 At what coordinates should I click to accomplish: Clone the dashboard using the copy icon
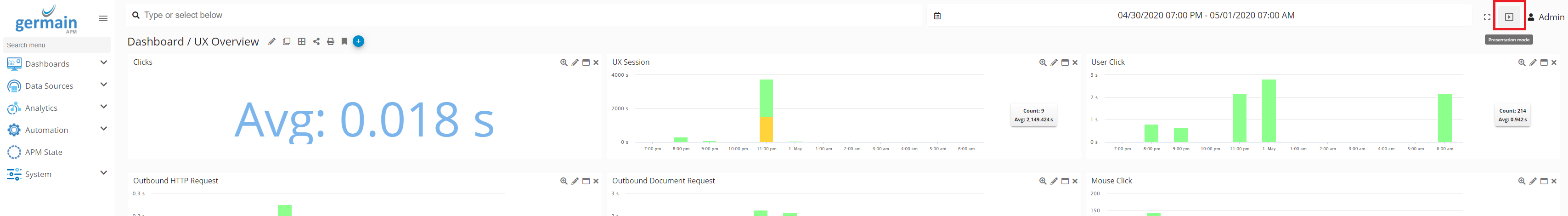[286, 41]
